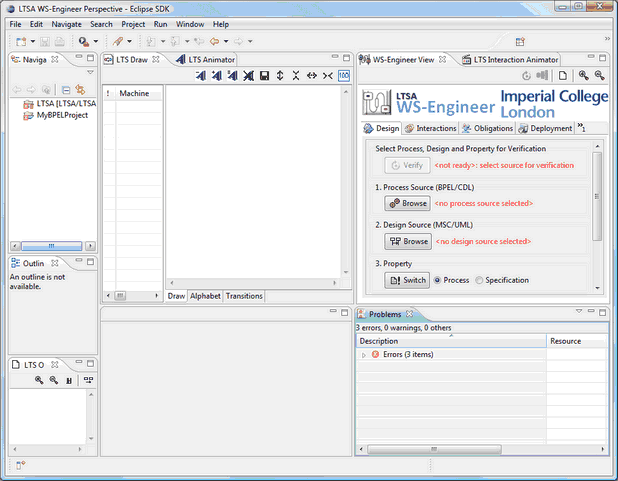
Task: Expand the Errors (3 items) node
Action: (363, 355)
